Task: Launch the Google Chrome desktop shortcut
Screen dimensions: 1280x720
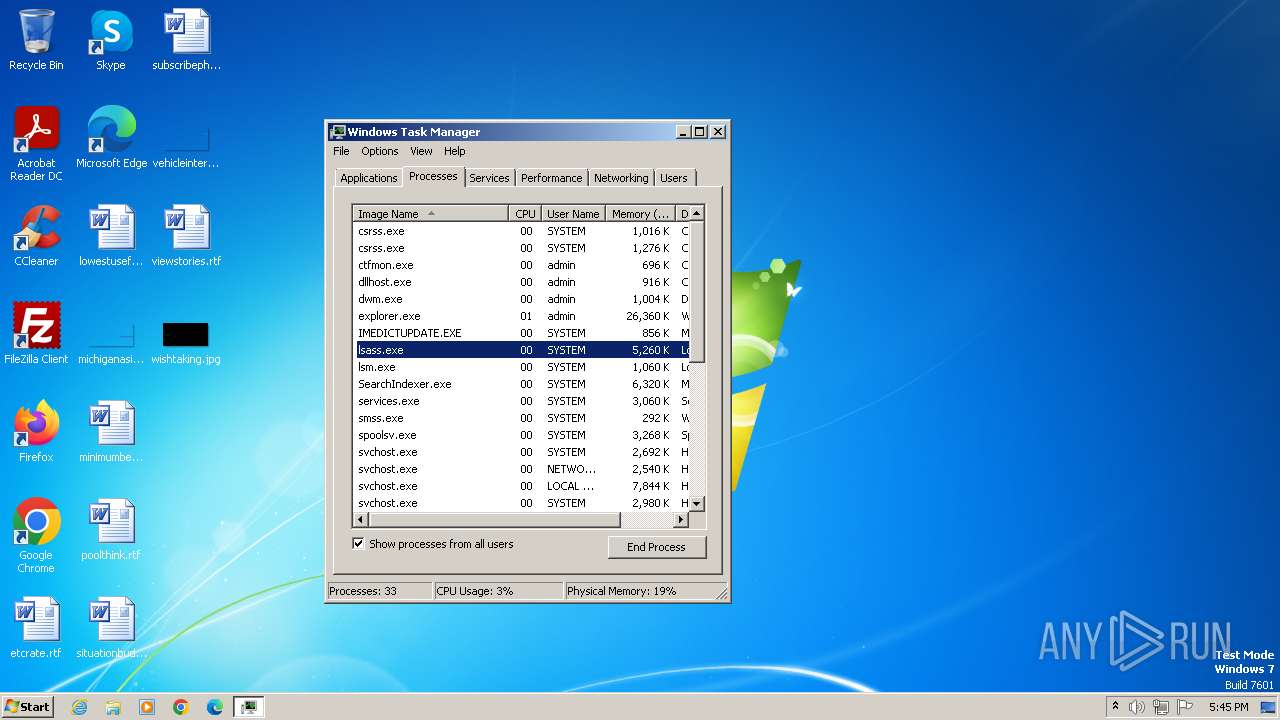Action: [x=36, y=536]
